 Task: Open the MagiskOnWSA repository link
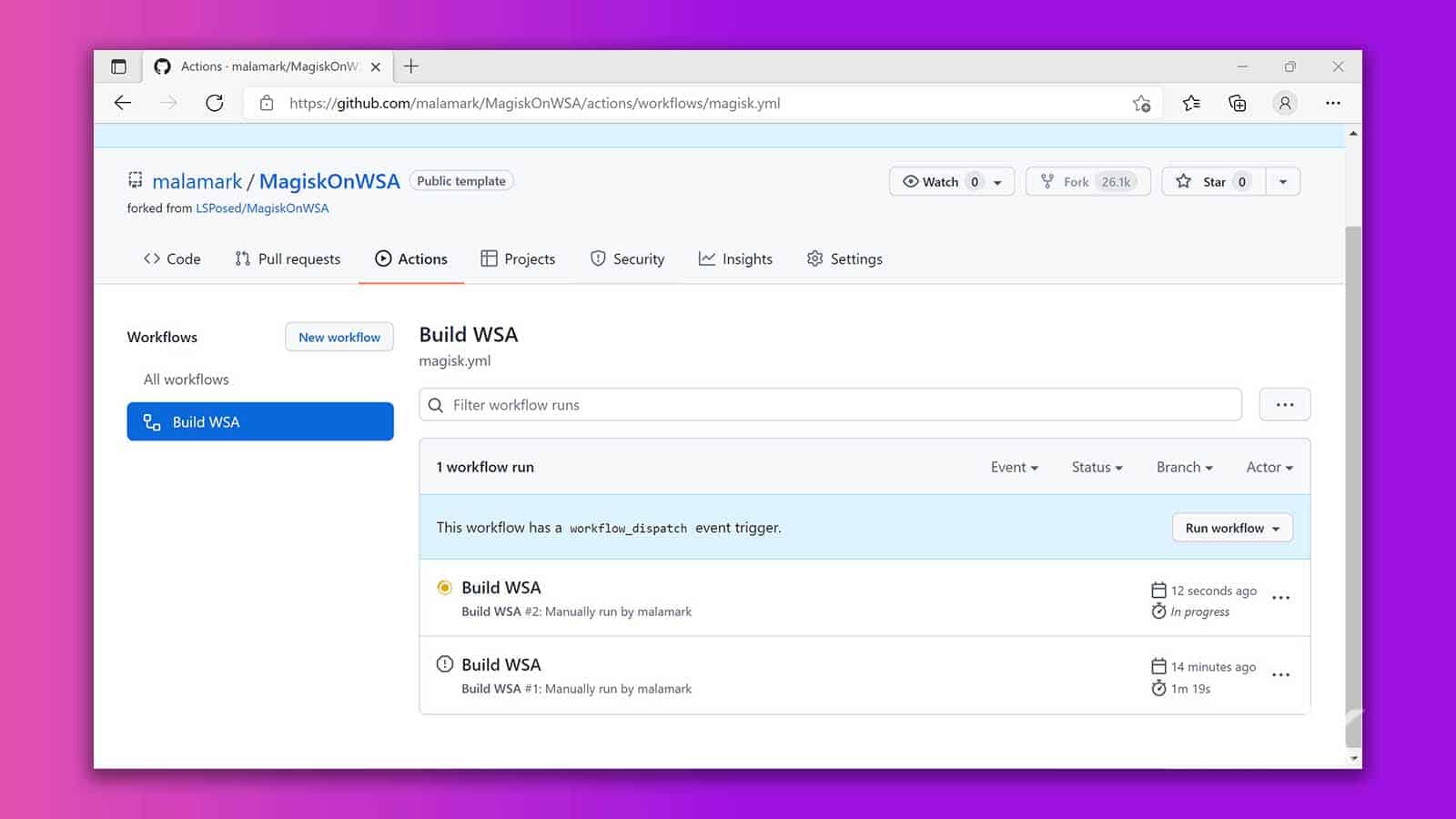pos(329,181)
